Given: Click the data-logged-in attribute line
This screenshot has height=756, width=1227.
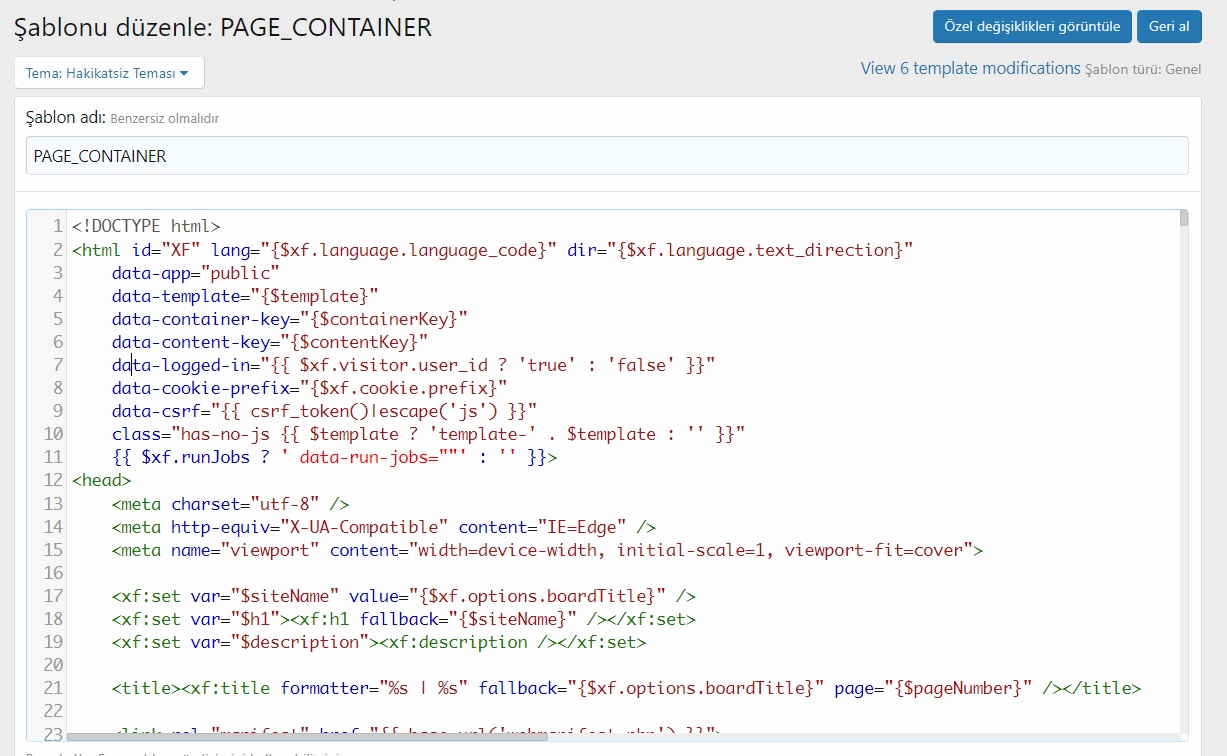Looking at the screenshot, I should pyautogui.click(x=414, y=365).
